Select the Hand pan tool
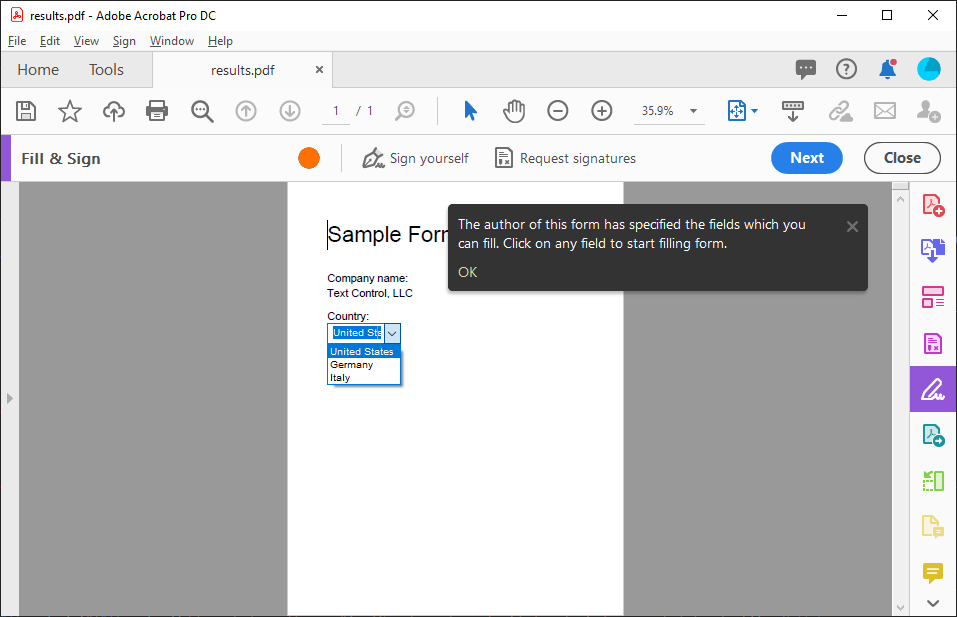The height and width of the screenshot is (617, 957). (x=514, y=111)
